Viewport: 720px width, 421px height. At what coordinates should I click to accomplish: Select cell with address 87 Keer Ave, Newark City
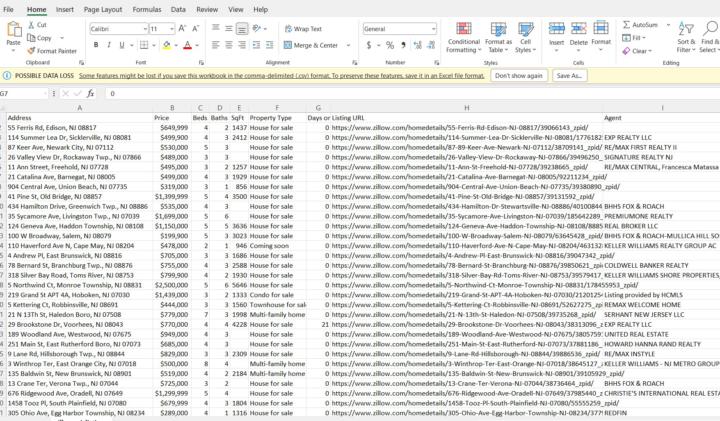79,147
